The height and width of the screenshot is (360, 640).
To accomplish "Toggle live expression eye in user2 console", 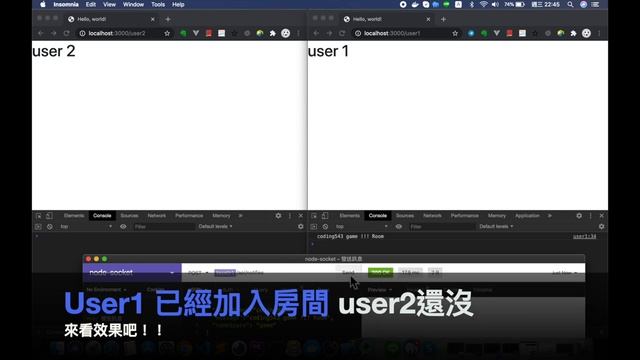I will (123, 227).
